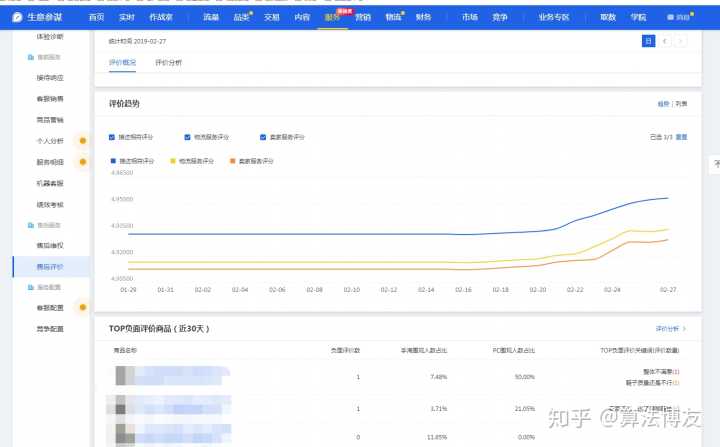
Task: Go to previous date with left arrow
Action: tap(665, 40)
